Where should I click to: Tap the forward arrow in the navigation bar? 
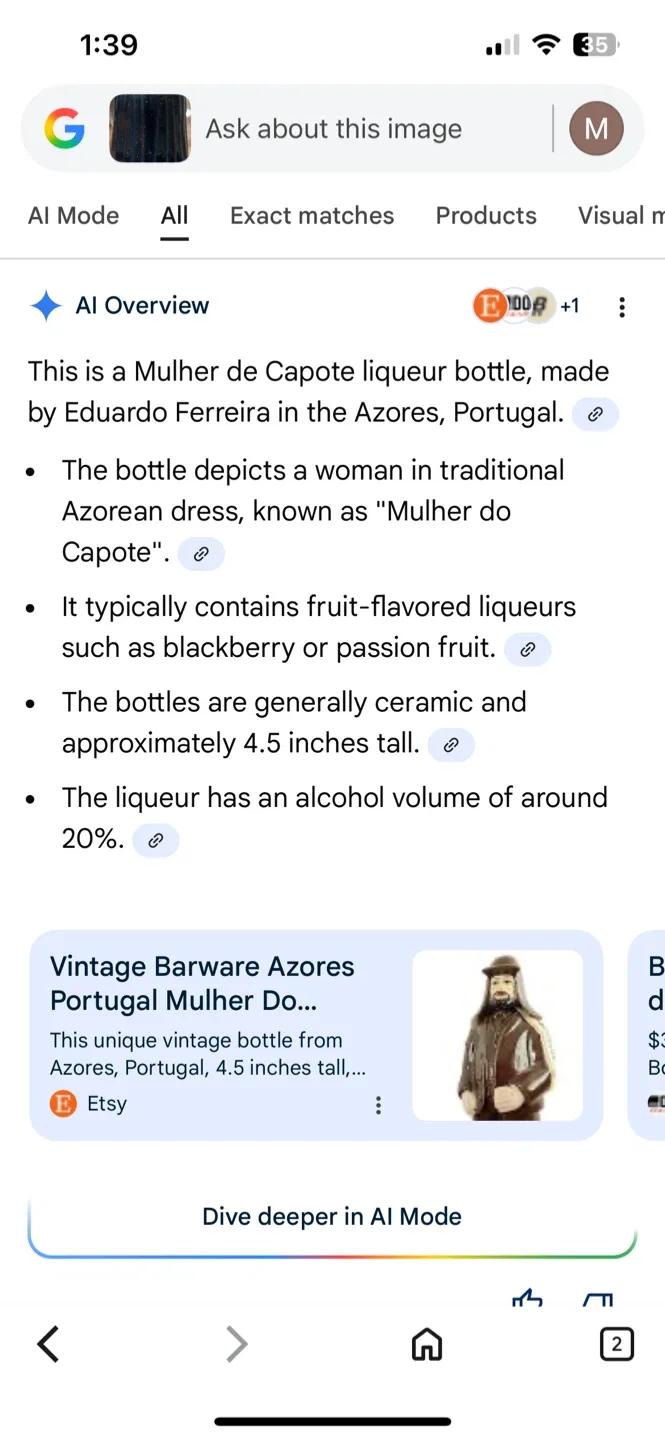pos(236,1344)
